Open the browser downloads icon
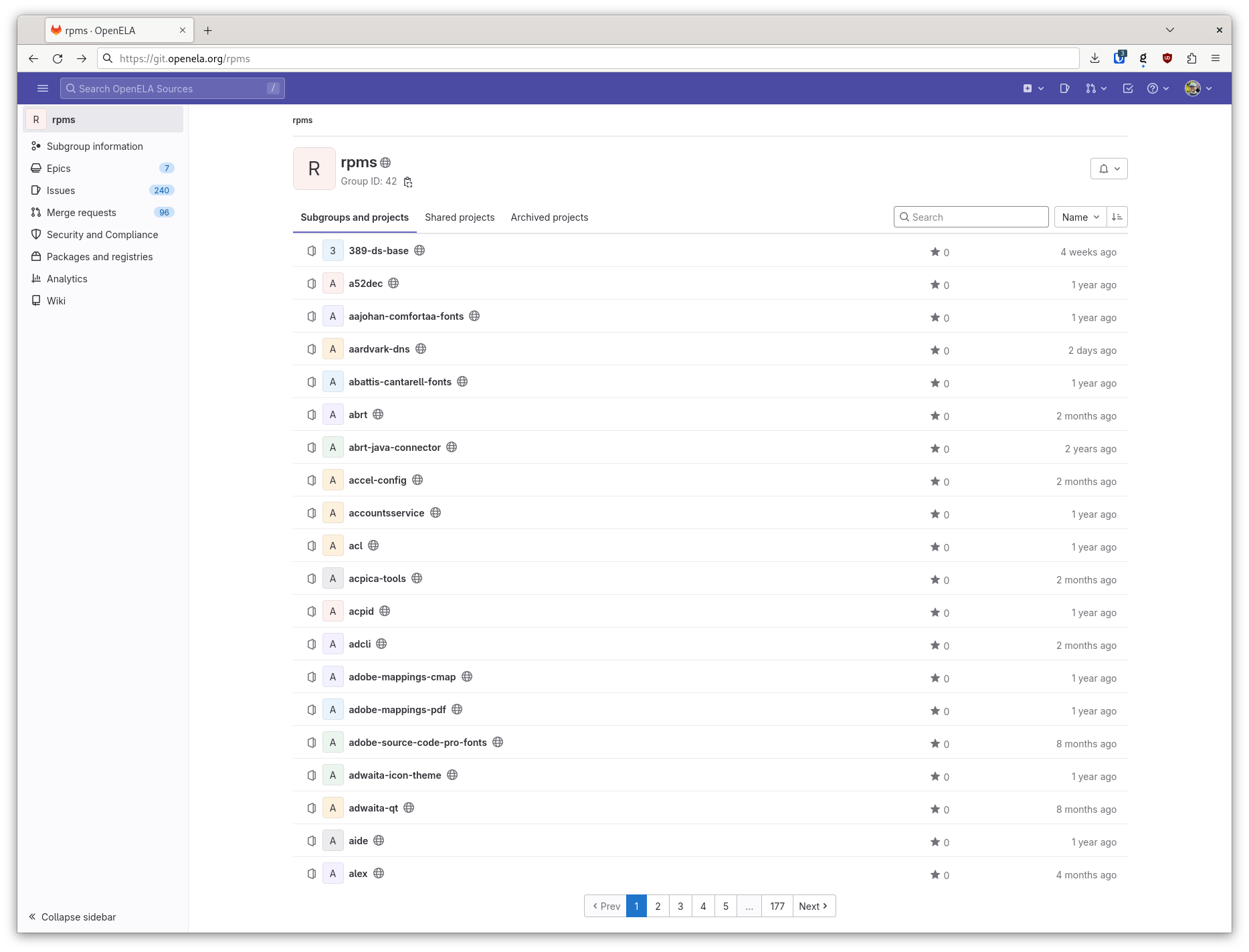The width and height of the screenshot is (1249, 952). (1095, 58)
